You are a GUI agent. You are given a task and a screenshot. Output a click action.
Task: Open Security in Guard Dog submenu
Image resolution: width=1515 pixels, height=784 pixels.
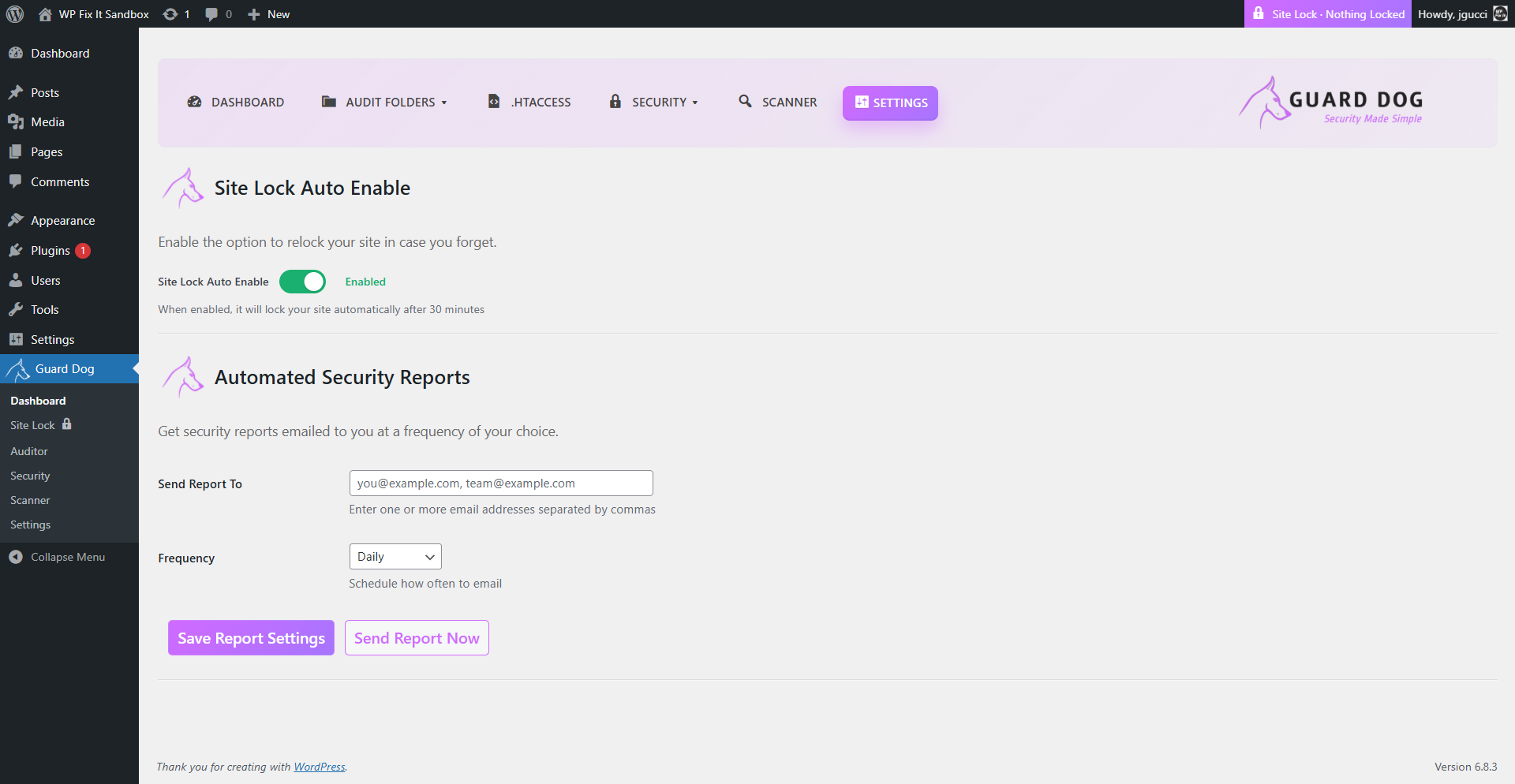pos(30,476)
